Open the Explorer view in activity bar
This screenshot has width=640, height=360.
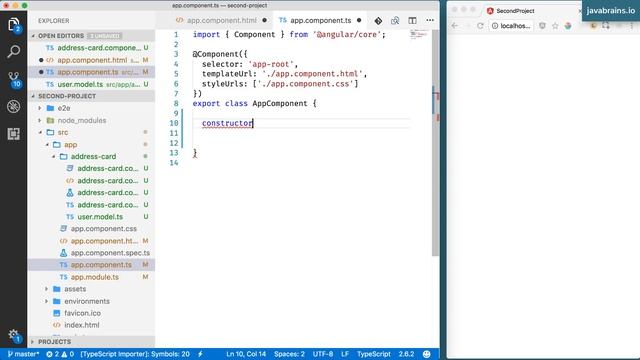tap(13, 25)
